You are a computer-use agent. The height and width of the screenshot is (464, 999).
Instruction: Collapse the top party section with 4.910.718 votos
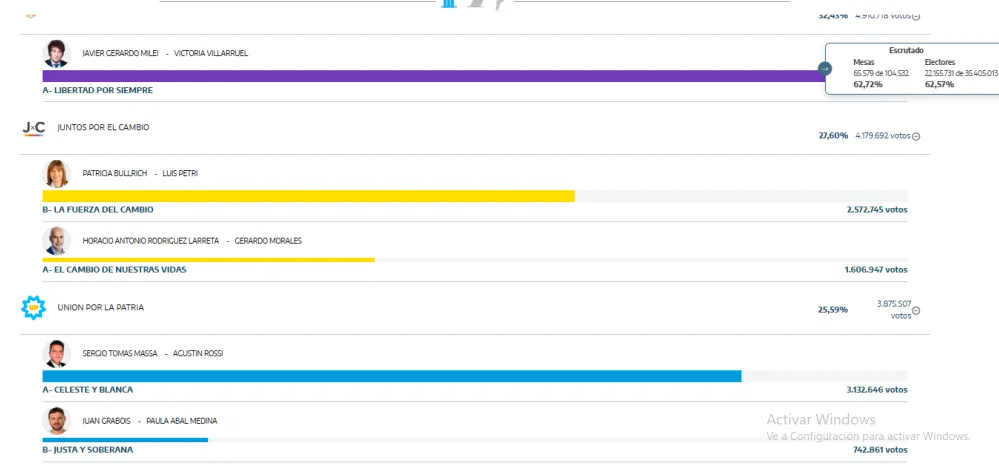coord(916,16)
